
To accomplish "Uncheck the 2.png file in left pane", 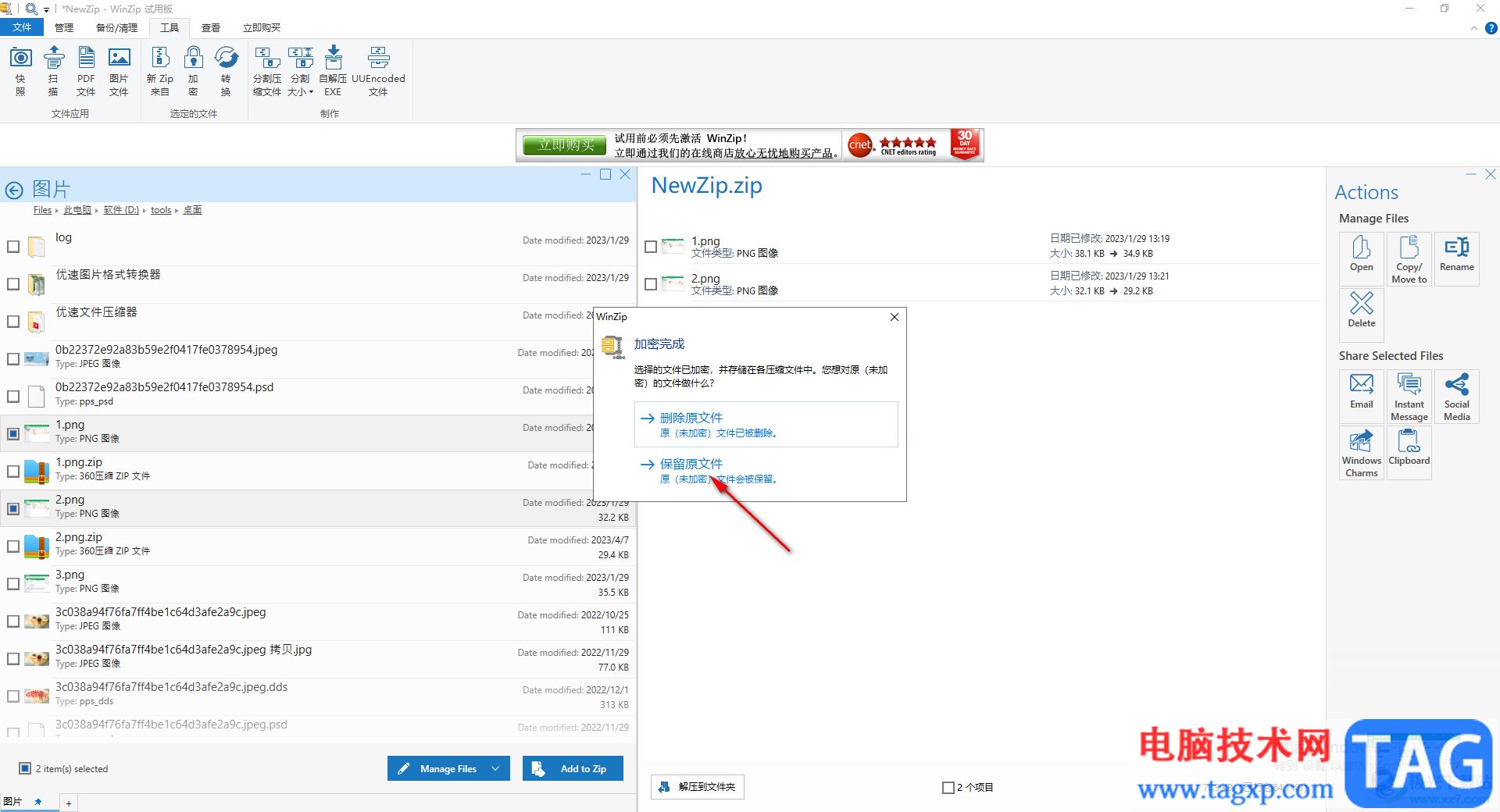I will [13, 509].
